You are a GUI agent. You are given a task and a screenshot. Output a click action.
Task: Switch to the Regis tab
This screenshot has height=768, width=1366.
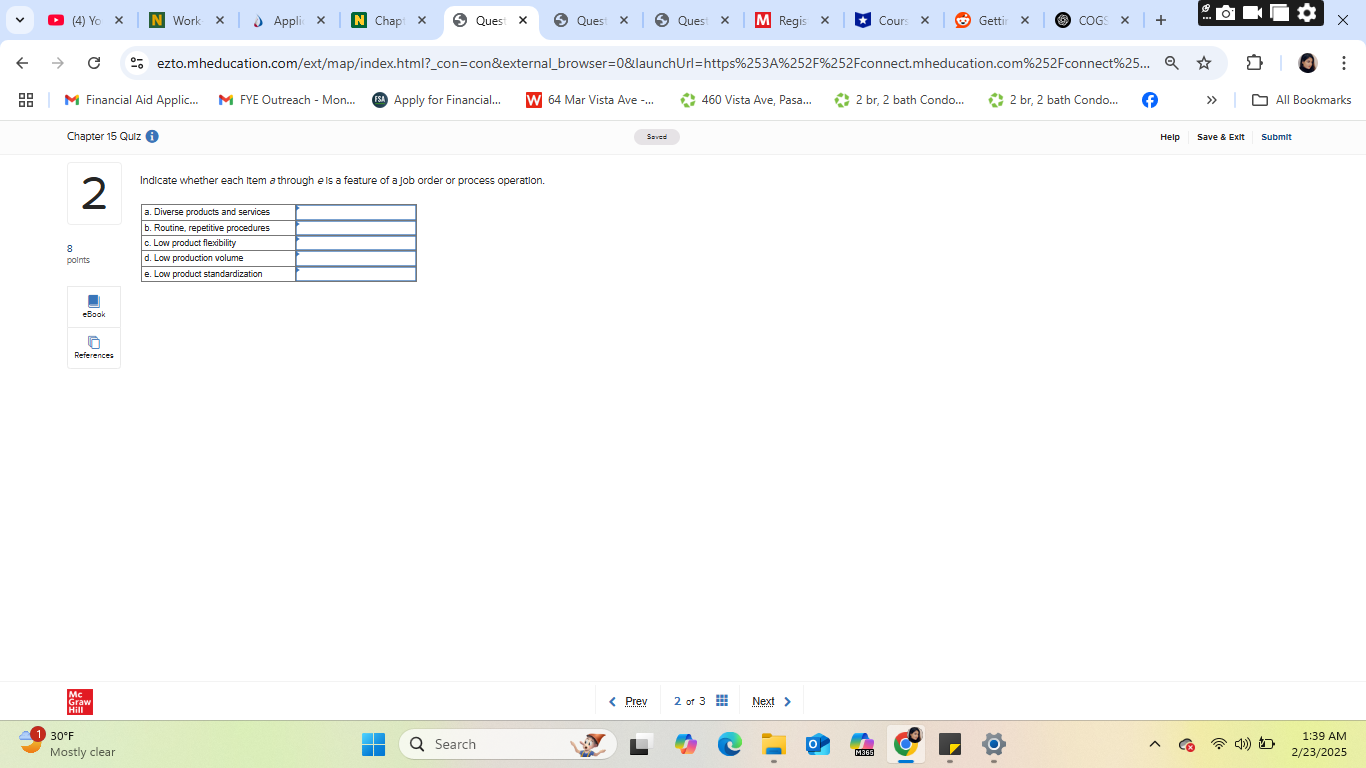tap(793, 20)
